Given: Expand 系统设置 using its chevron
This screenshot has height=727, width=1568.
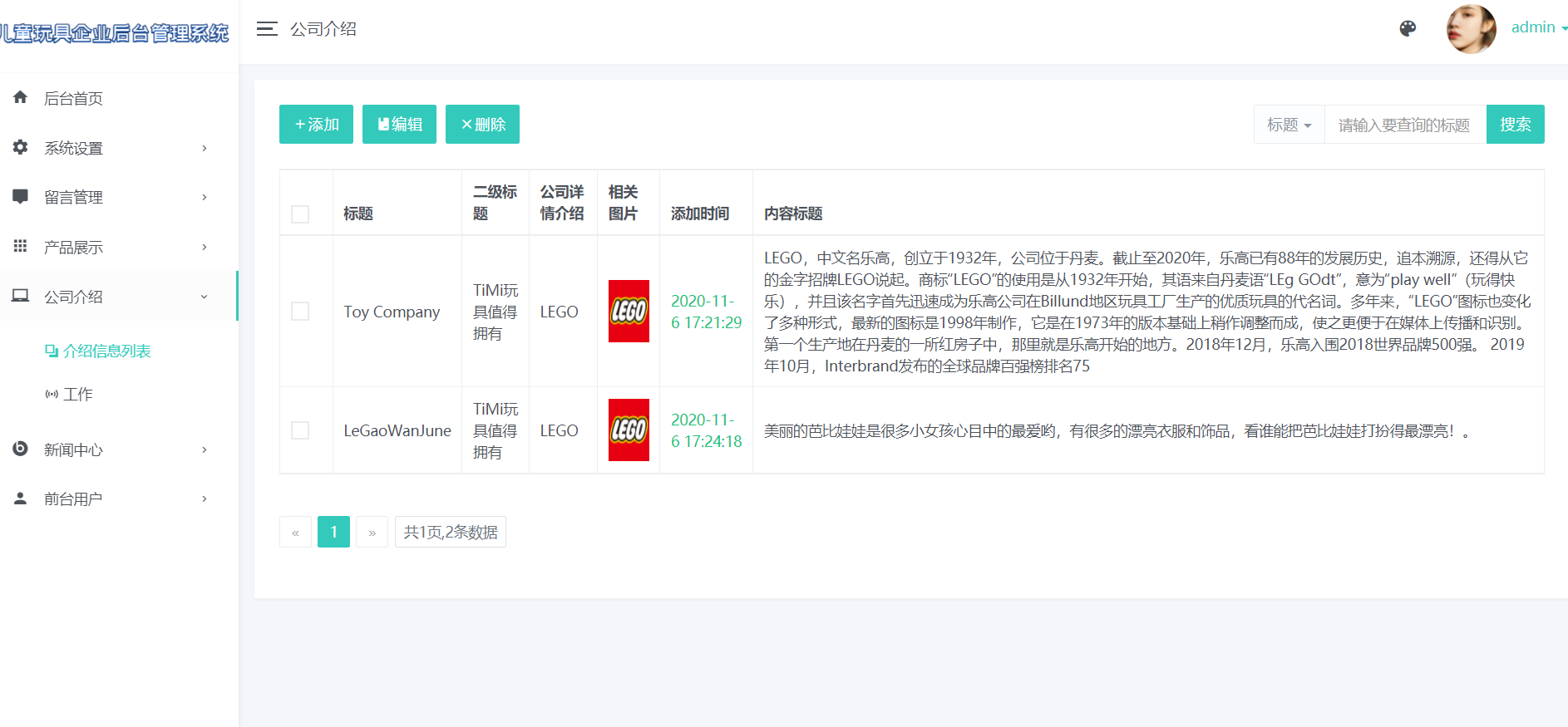Looking at the screenshot, I should pyautogui.click(x=205, y=148).
